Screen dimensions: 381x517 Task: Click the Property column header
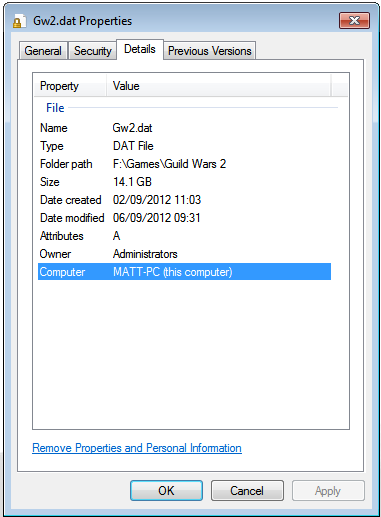click(x=70, y=86)
